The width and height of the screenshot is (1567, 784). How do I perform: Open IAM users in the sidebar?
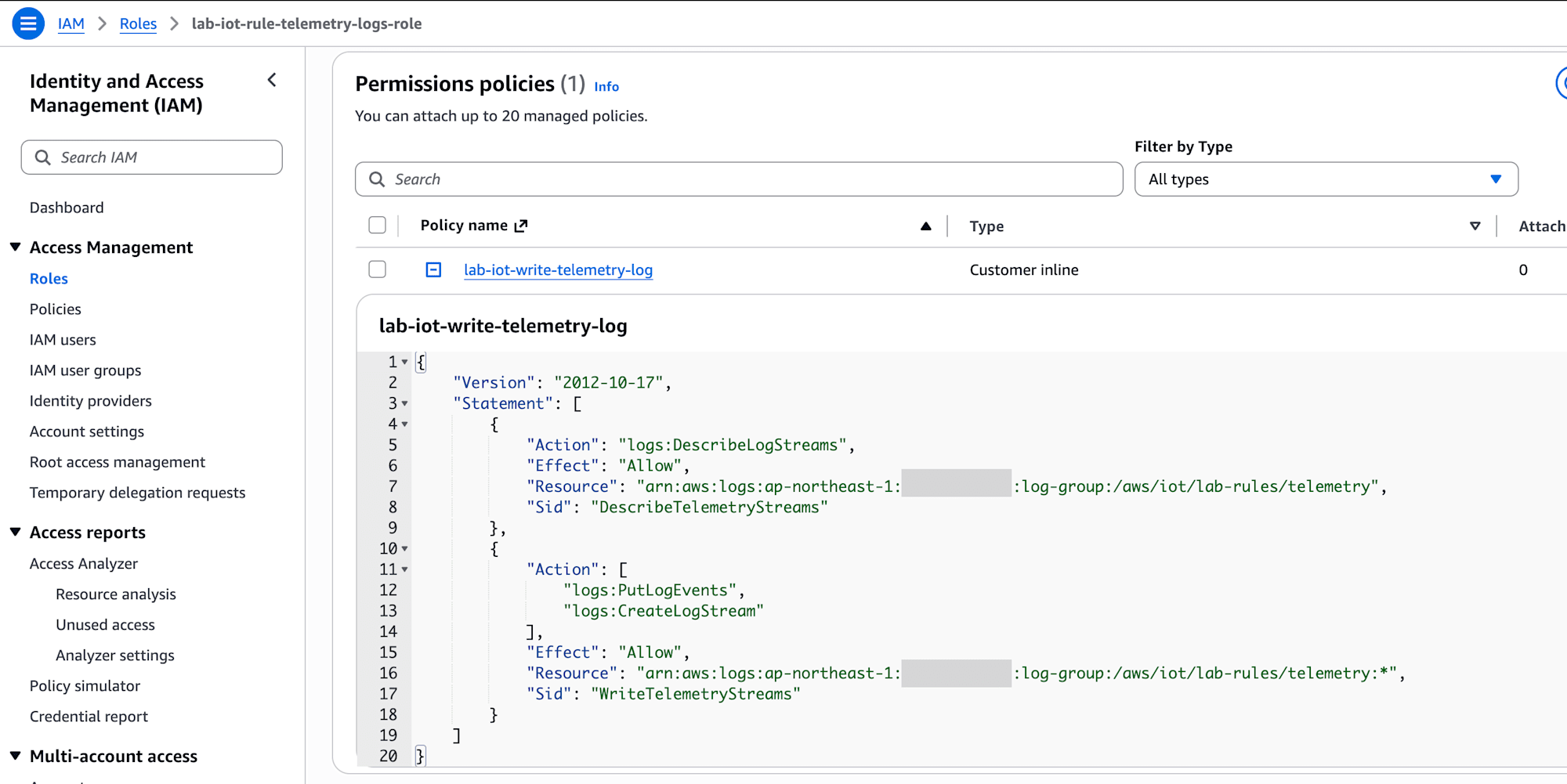tap(63, 339)
